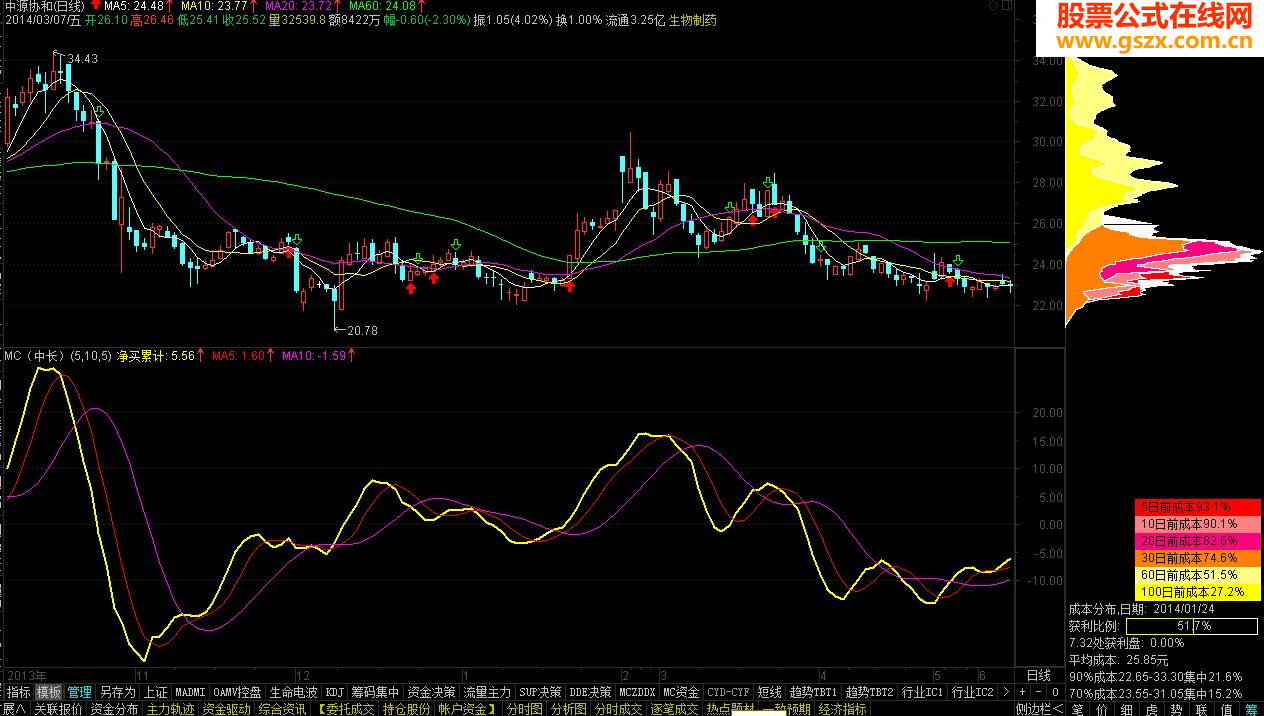This screenshot has width=1264, height=716.
Task: Click the 34.43 high price label
Action: tap(83, 59)
